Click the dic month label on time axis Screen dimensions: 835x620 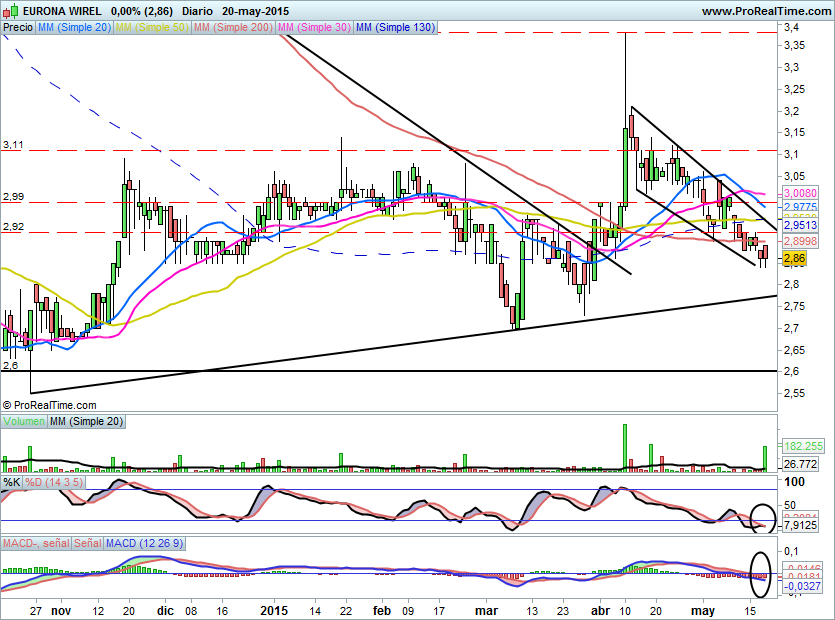(x=165, y=610)
